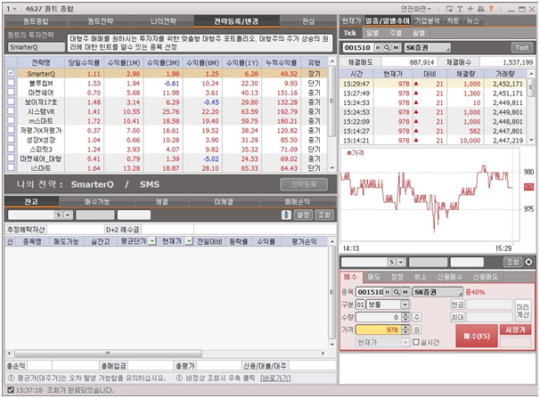Click the blue icon left of 설정 button
Viewport: 540px width, 398px height.
286,215
